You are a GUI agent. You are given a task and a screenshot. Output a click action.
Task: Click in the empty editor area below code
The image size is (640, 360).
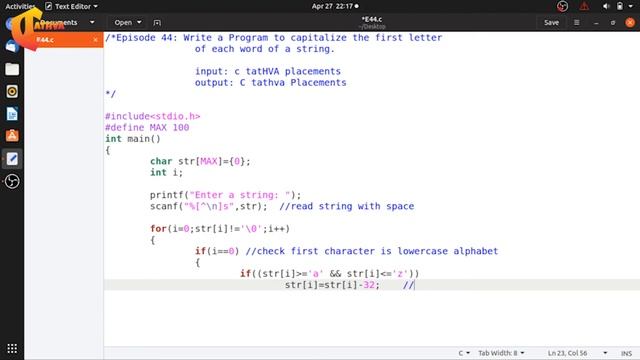coord(371,318)
